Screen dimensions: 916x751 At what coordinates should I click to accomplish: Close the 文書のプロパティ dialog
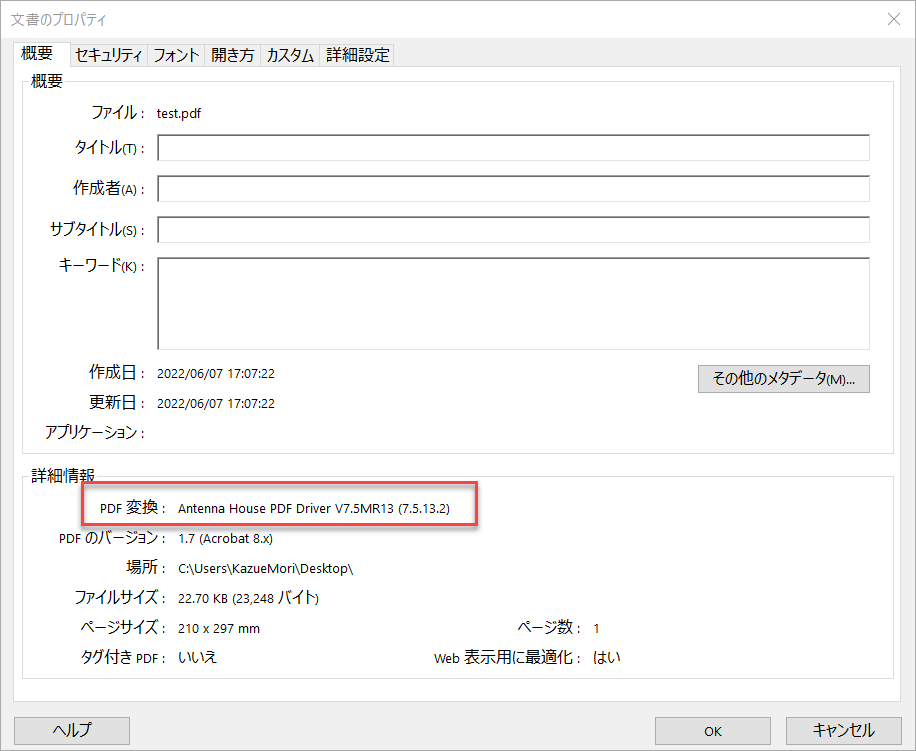pyautogui.click(x=891, y=19)
